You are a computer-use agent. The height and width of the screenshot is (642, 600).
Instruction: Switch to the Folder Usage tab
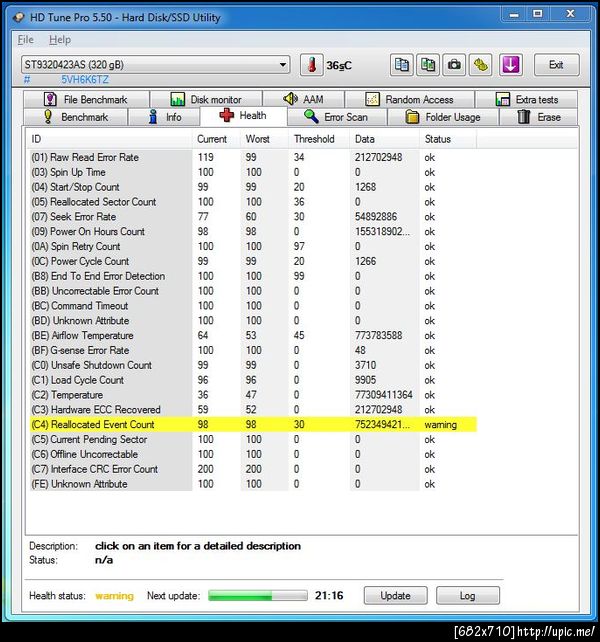443,117
